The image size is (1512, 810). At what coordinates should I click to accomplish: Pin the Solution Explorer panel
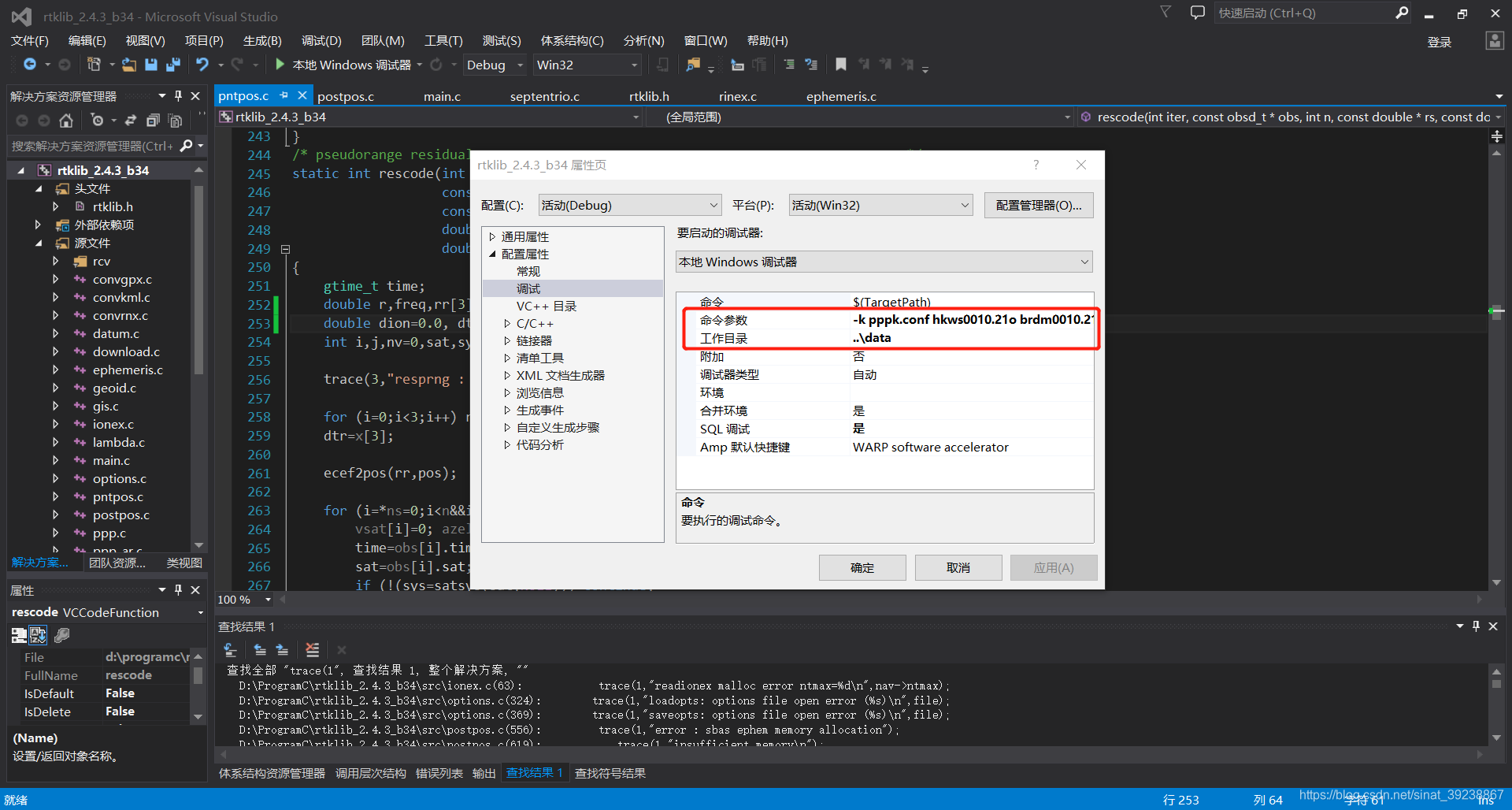179,95
